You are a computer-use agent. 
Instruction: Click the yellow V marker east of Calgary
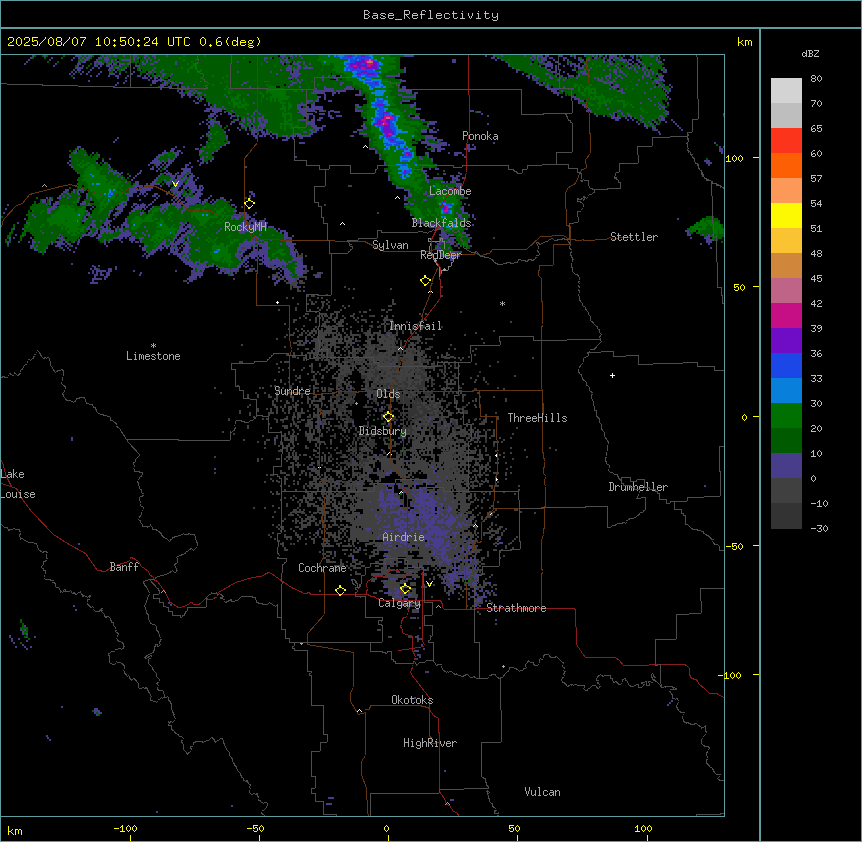tap(429, 584)
